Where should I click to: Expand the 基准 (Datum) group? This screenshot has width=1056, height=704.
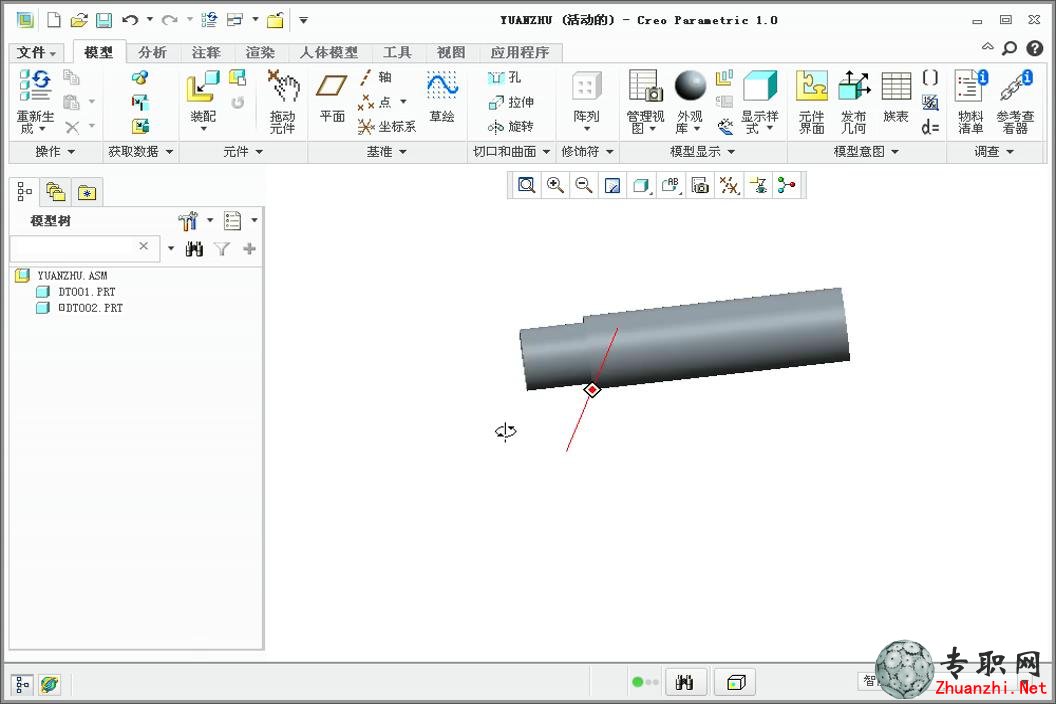coord(387,152)
